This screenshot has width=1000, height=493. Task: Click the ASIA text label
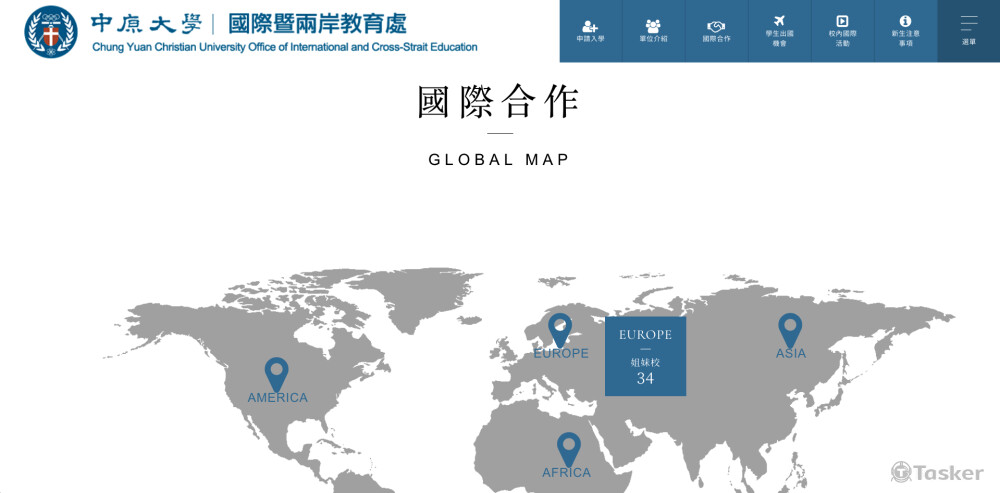pyautogui.click(x=791, y=354)
